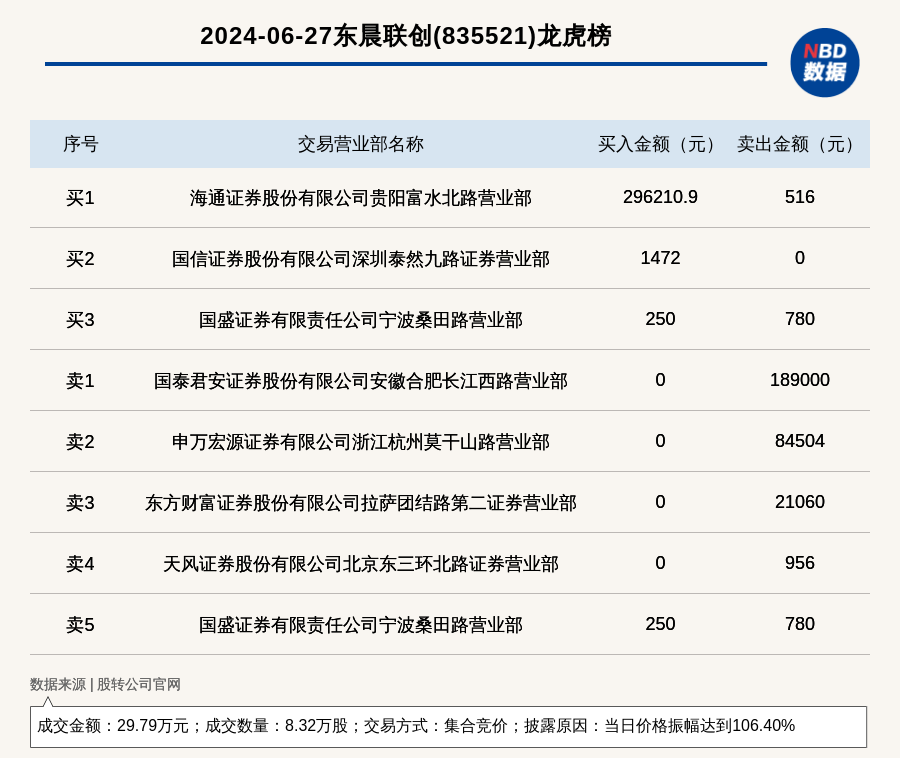Select sell amount 780 in 卖5 row
Viewport: 900px width, 758px height.
800,623
